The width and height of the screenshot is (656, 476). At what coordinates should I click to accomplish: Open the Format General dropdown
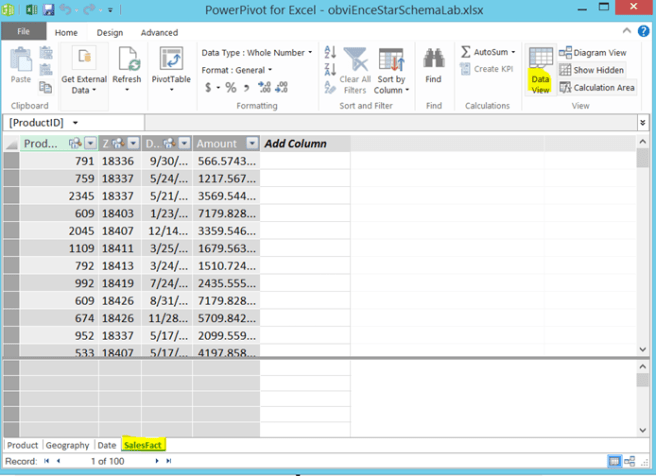click(236, 70)
